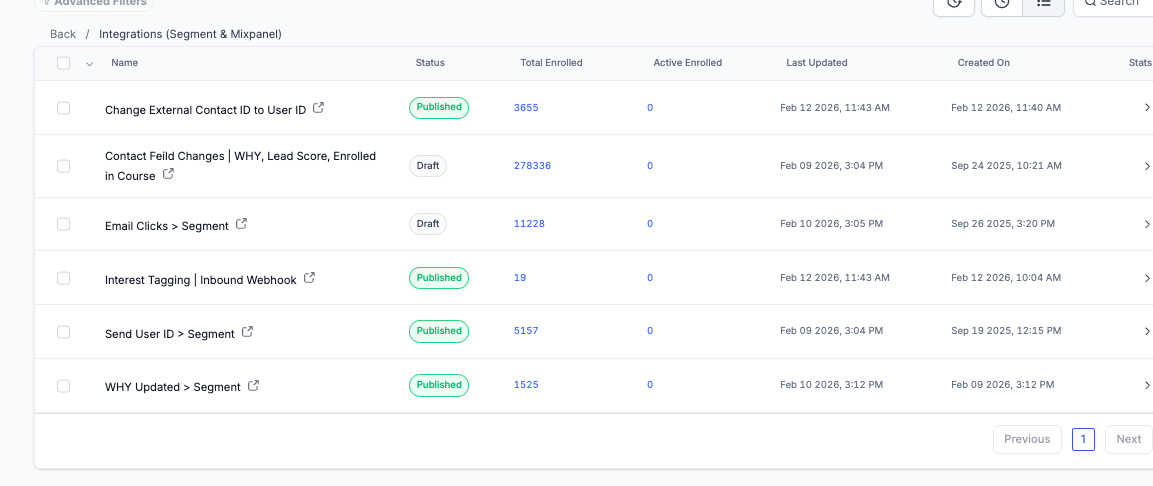The width and height of the screenshot is (1153, 486).
Task: Click total enrolled count 19
Action: pos(520,278)
